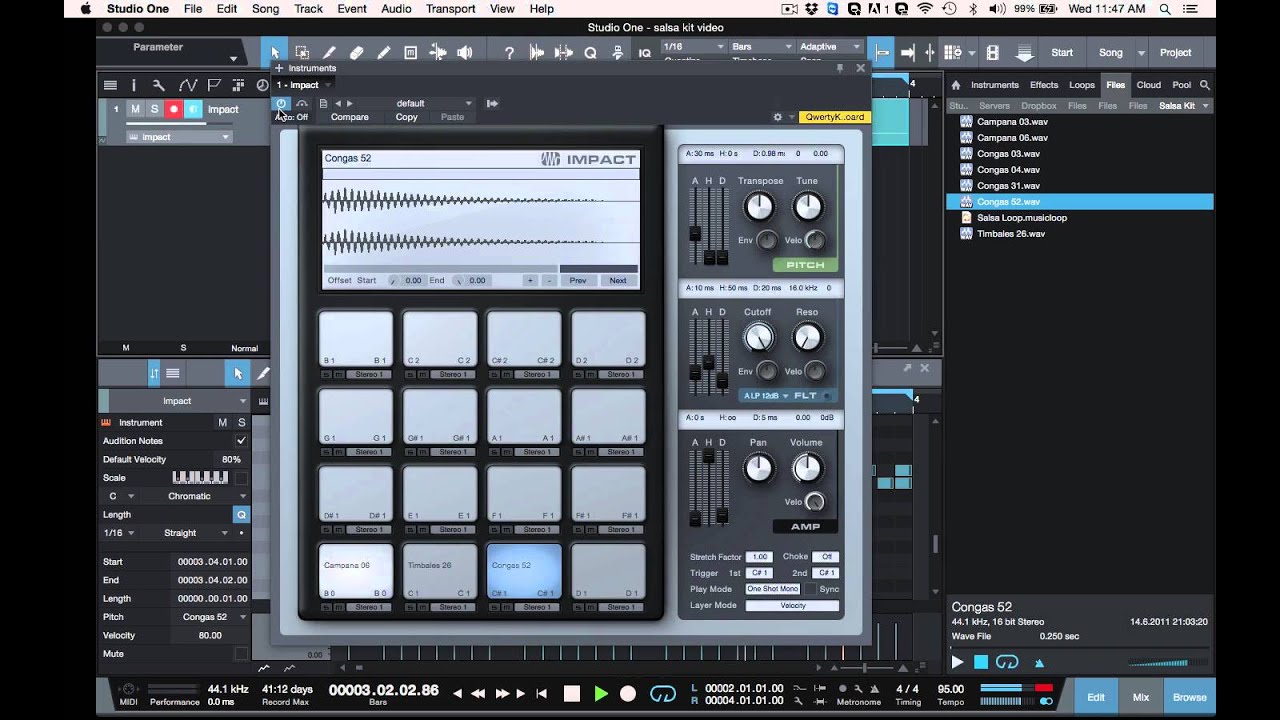Viewport: 1280px width, 720px height.
Task: Click the question mark help icon
Action: [x=509, y=53]
